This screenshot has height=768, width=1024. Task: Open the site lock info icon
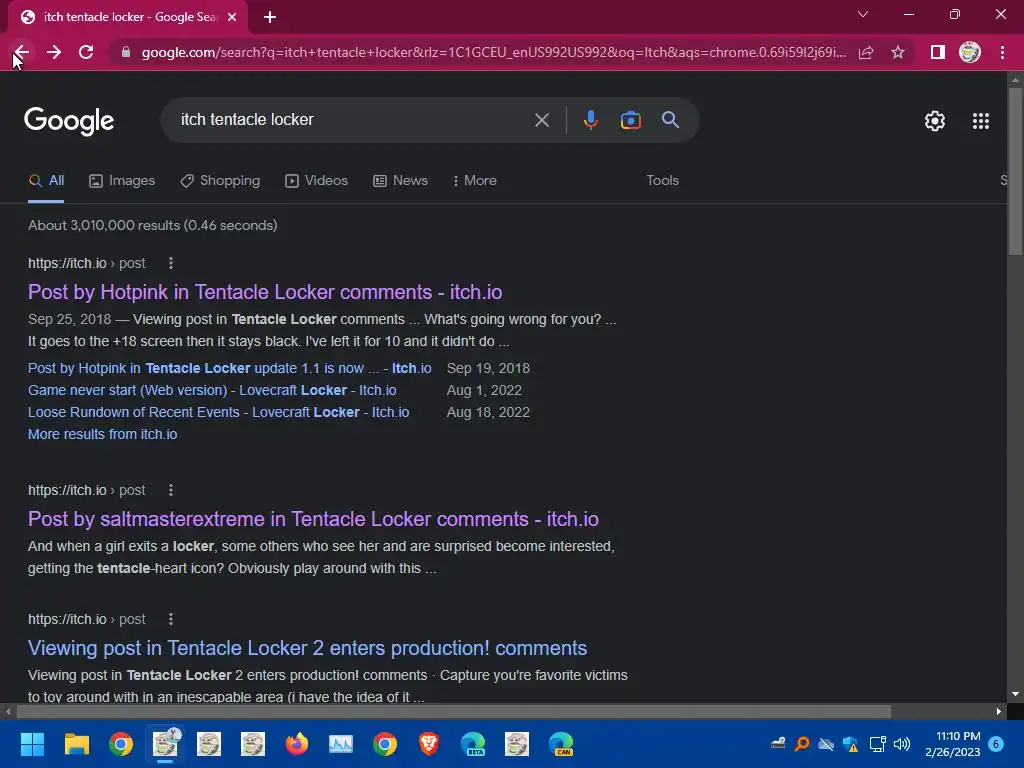tap(126, 52)
